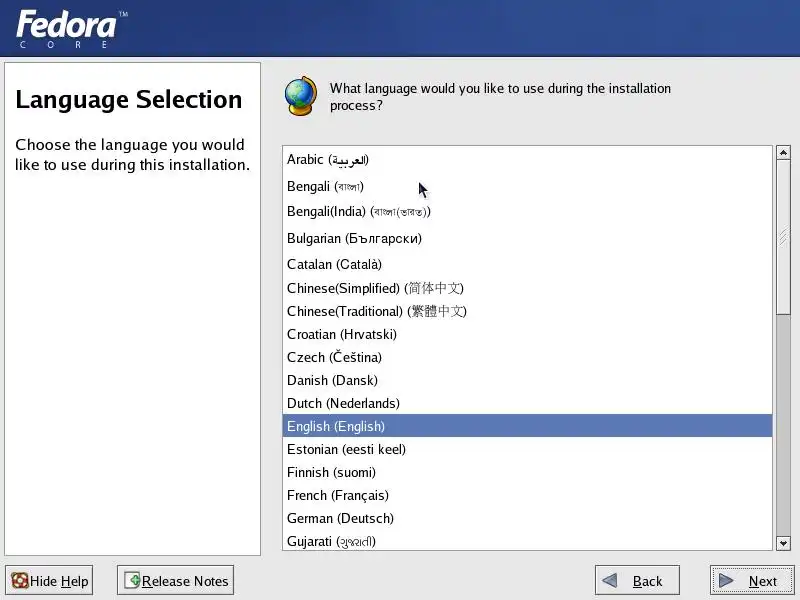Choose Bengali(India) as installation language
This screenshot has width=800, height=600.
(x=358, y=212)
